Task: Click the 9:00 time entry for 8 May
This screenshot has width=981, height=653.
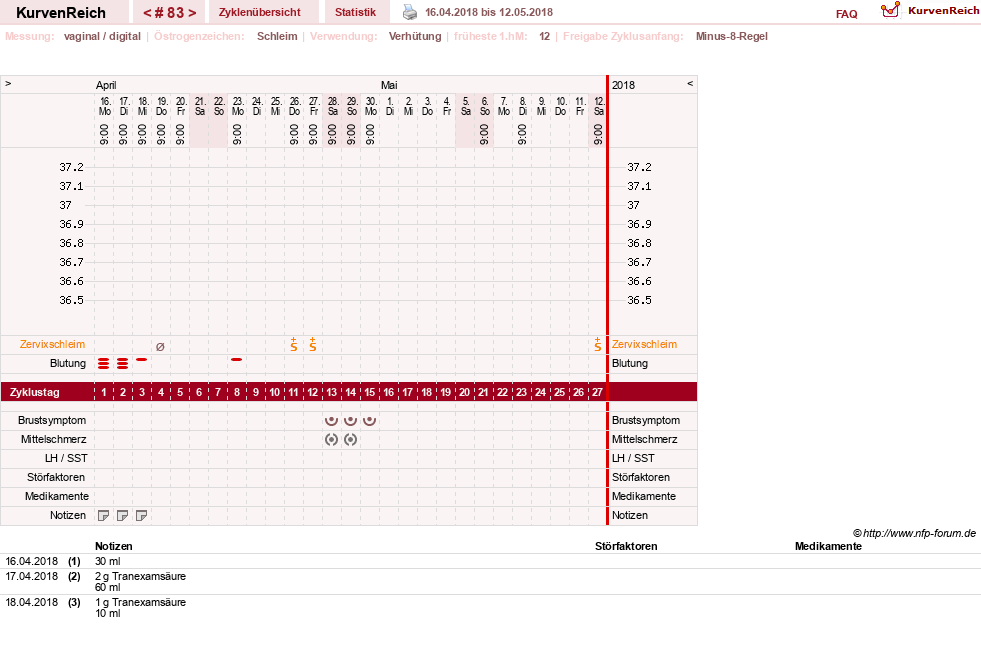Action: pos(522,134)
